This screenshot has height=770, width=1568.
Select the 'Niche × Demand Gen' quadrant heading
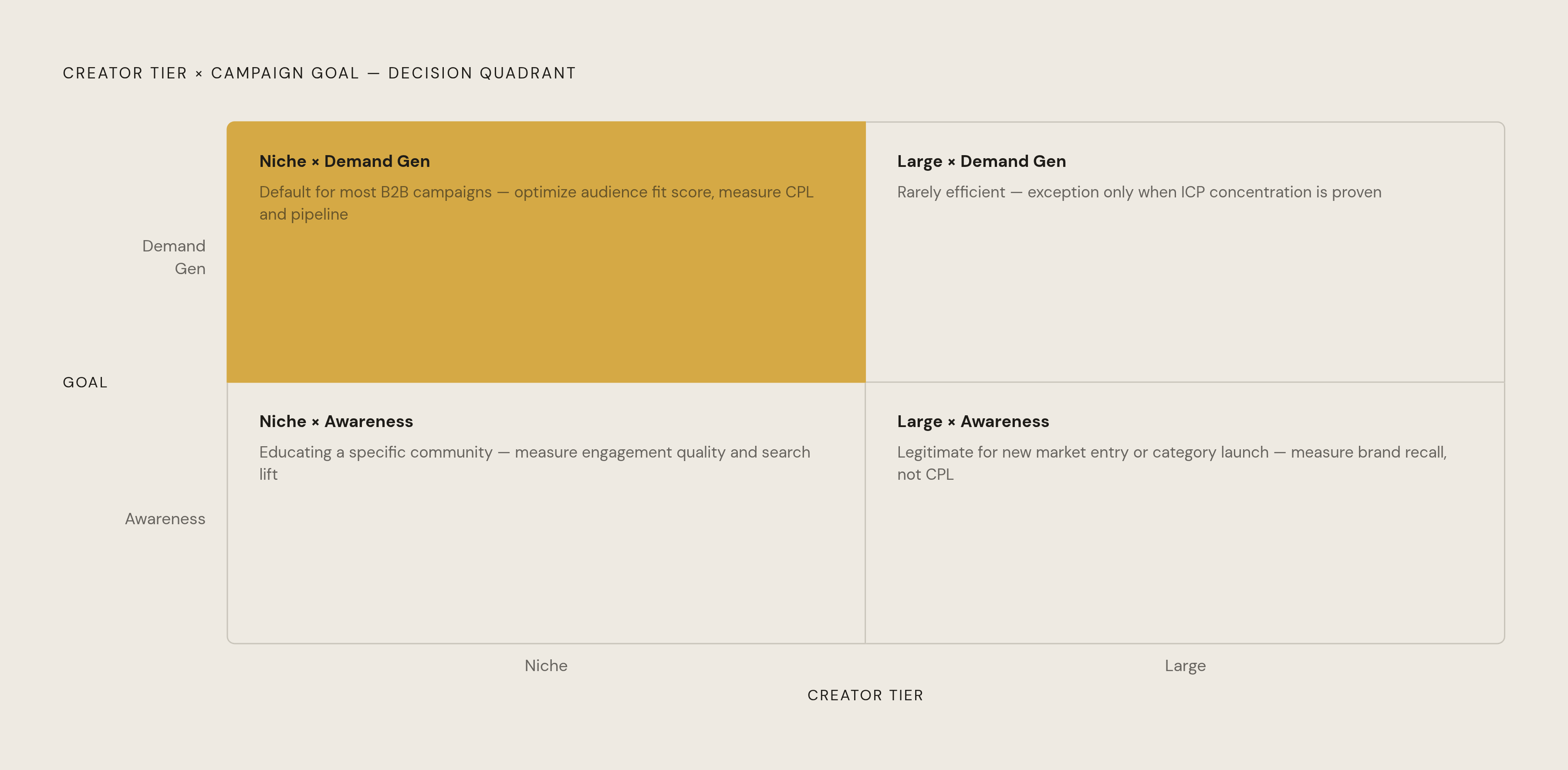point(345,161)
